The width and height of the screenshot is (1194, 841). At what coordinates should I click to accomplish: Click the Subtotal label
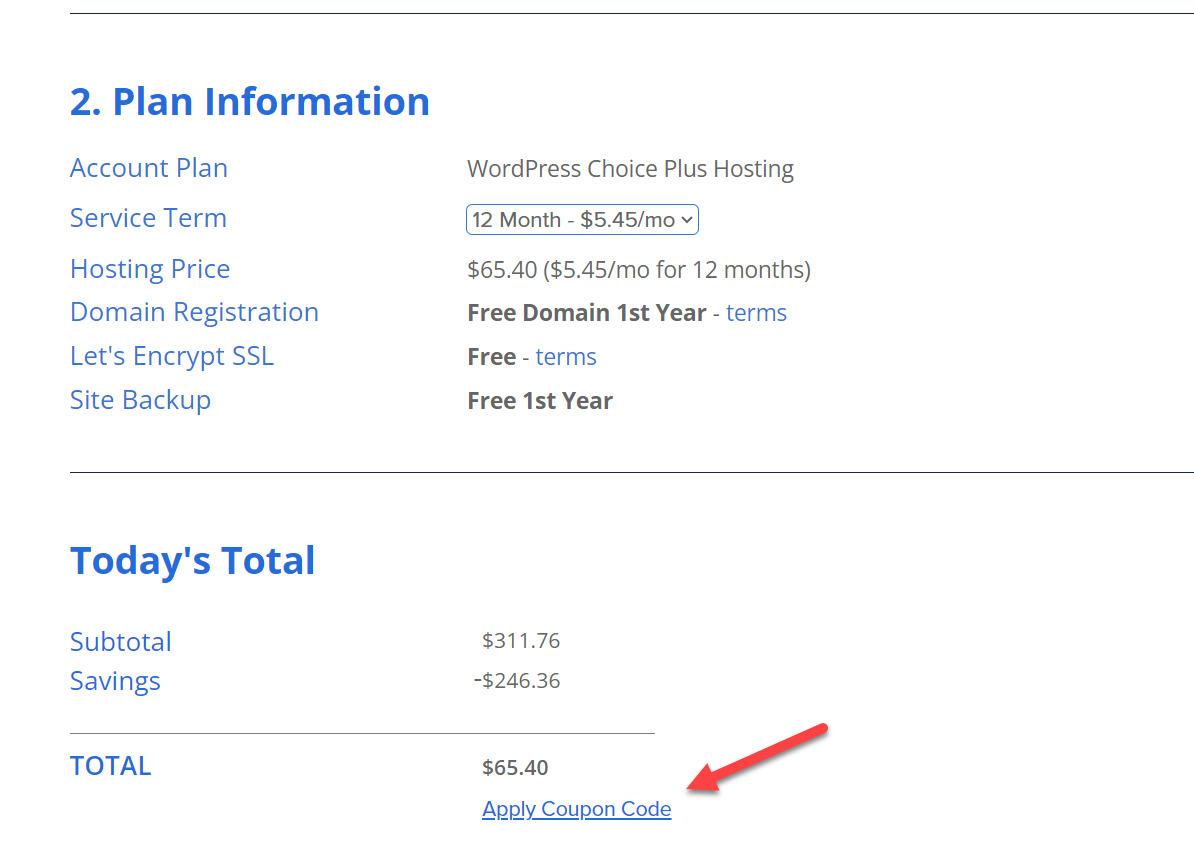pos(121,642)
